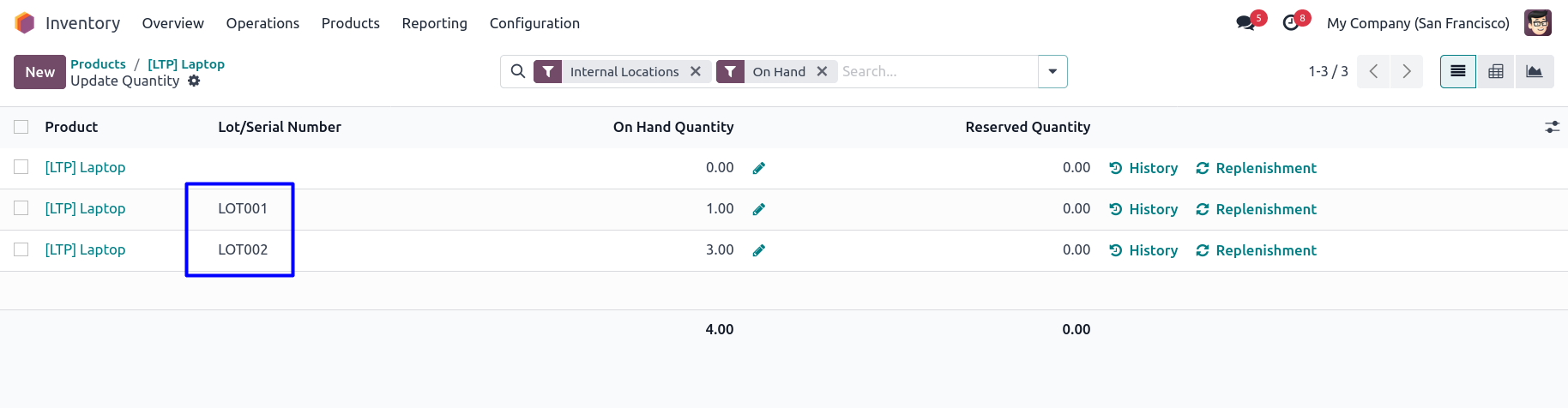Open the Operations menu
1568x408 pixels.
point(262,23)
